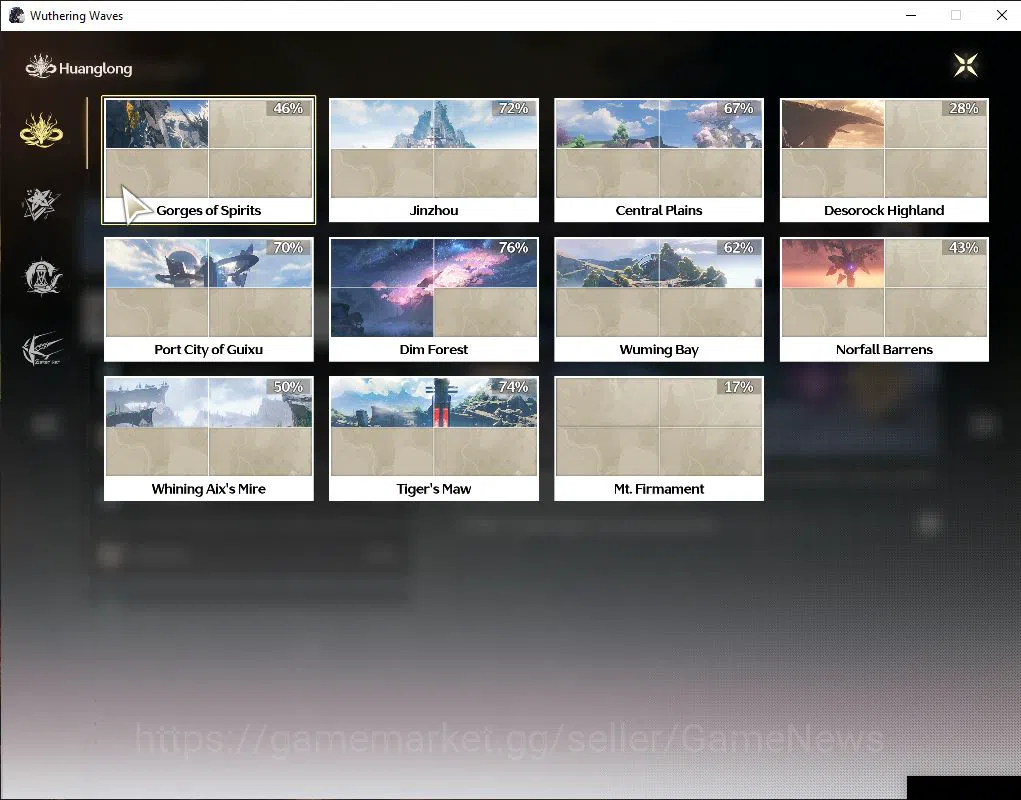Close the exploration panel with the X-shaped star icon
The width and height of the screenshot is (1021, 800).
tap(966, 65)
